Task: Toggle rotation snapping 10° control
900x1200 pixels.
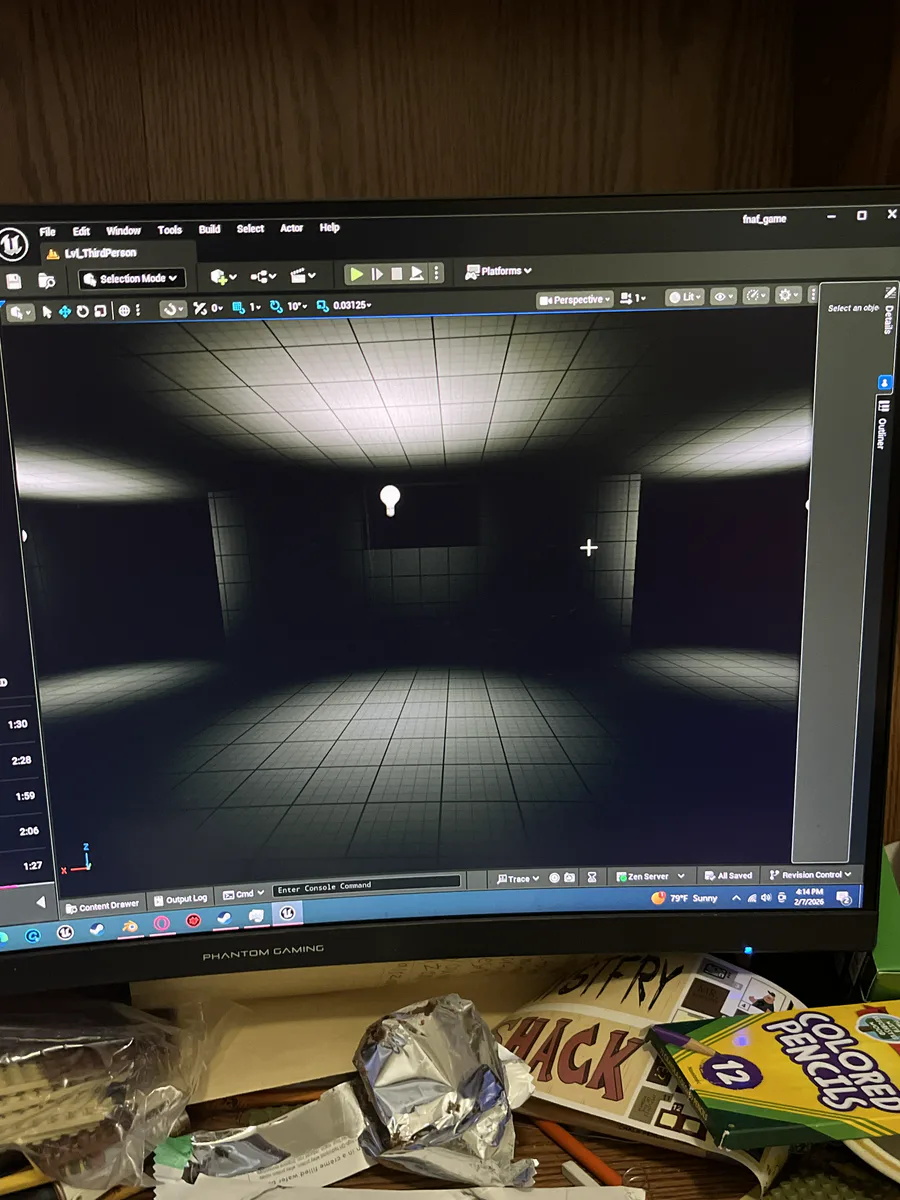Action: coord(290,306)
